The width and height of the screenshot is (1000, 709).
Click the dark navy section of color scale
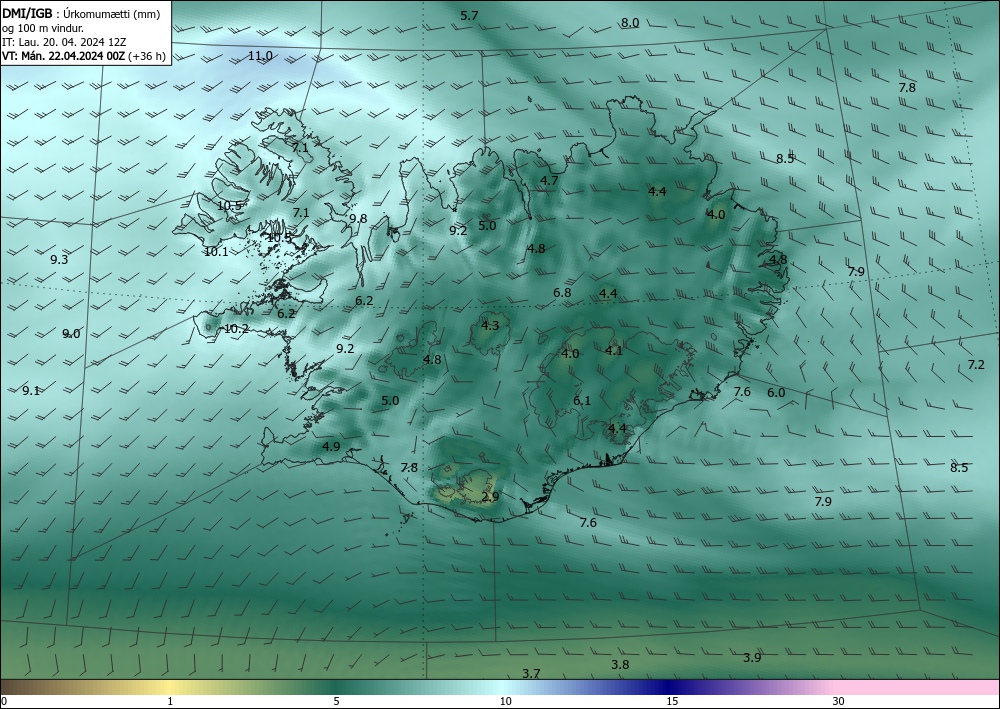pos(666,687)
